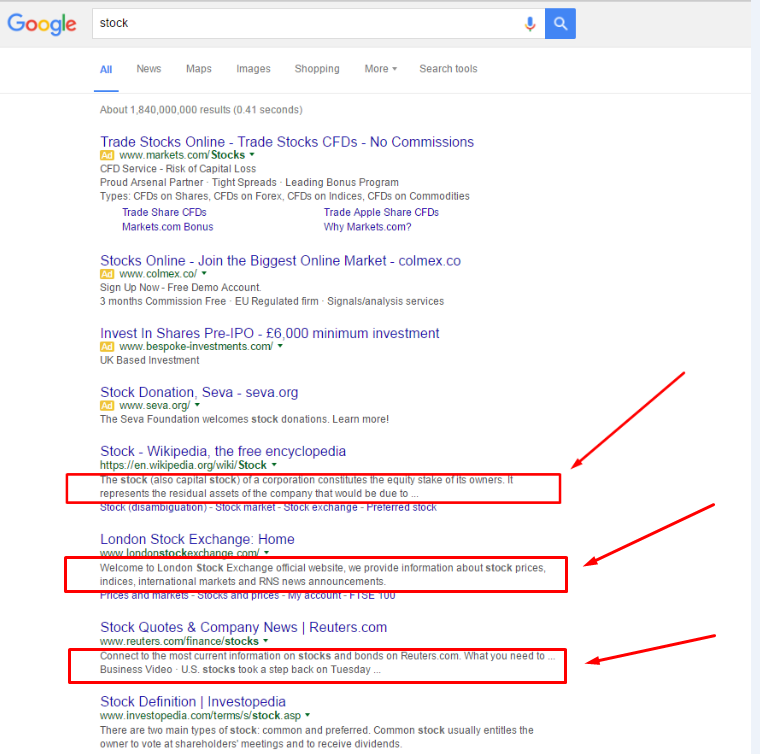This screenshot has height=754, width=760.
Task: Expand arrow next to investopedia.com URL
Action: pos(307,715)
